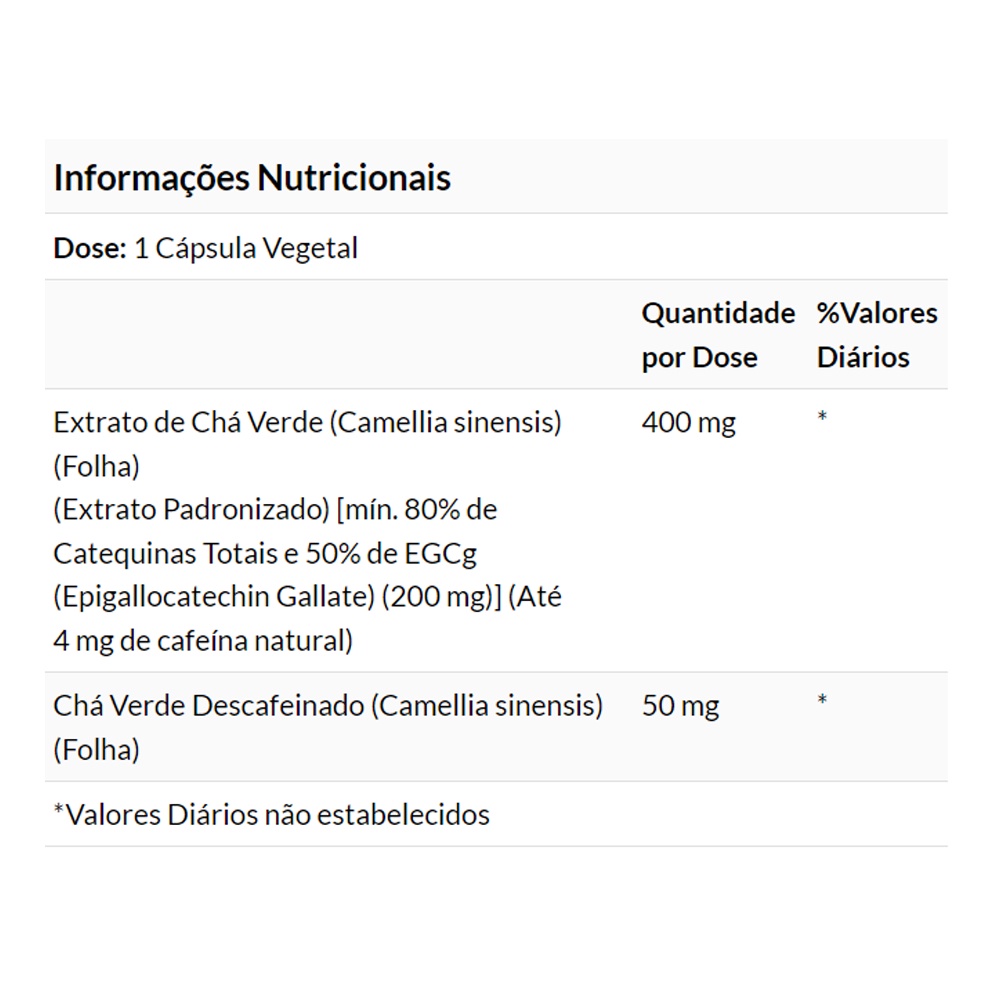This screenshot has height=1000, width=1000.
Task: Click the "400 mg" amount value
Action: click(x=688, y=422)
